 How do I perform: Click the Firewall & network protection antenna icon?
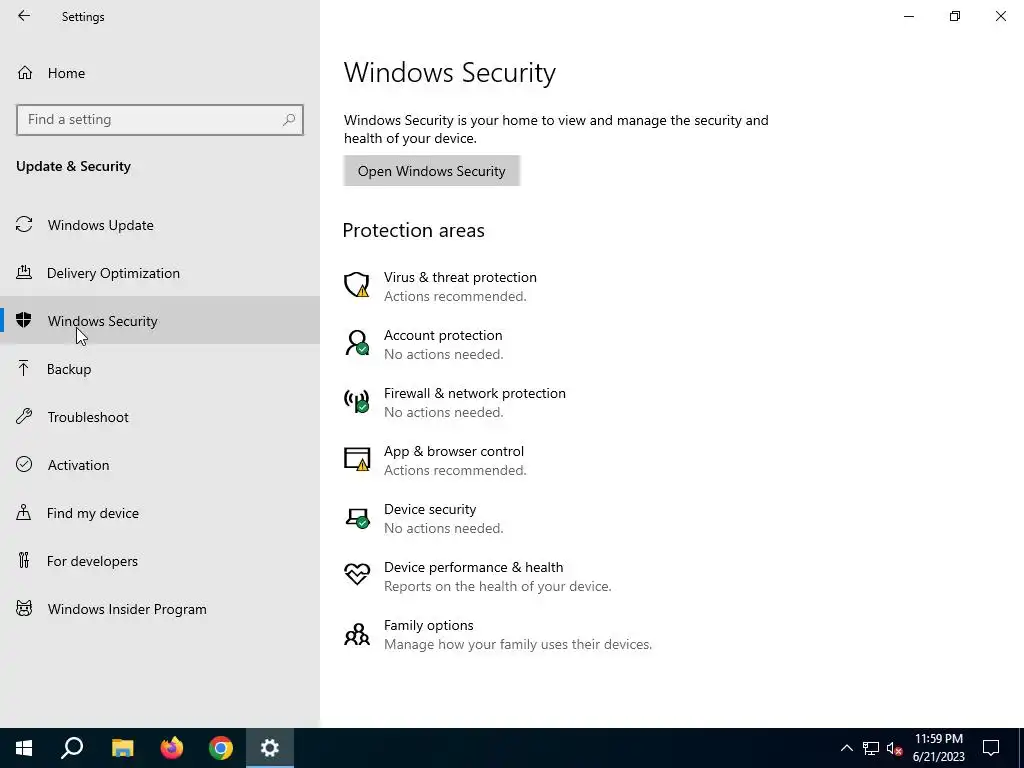click(x=357, y=401)
